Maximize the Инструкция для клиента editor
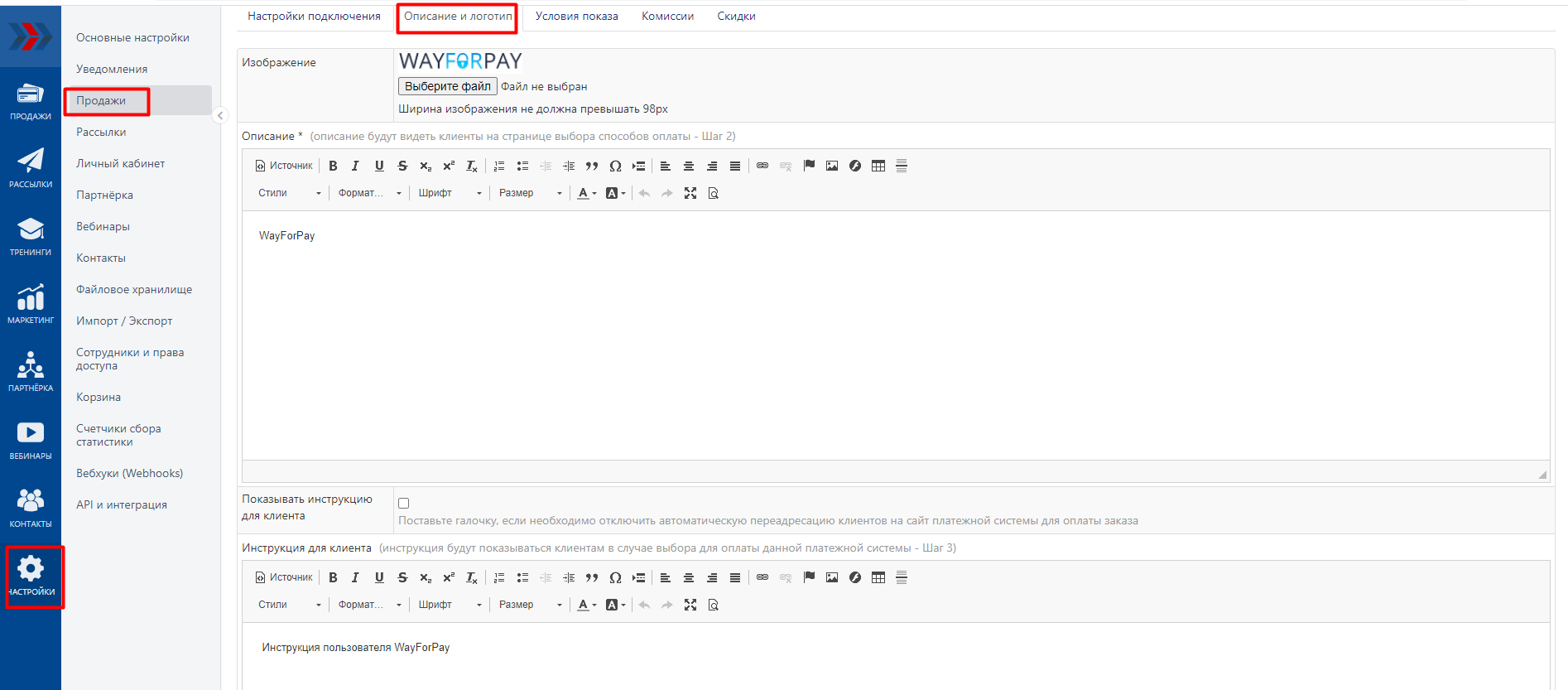The width and height of the screenshot is (1568, 690). click(690, 605)
